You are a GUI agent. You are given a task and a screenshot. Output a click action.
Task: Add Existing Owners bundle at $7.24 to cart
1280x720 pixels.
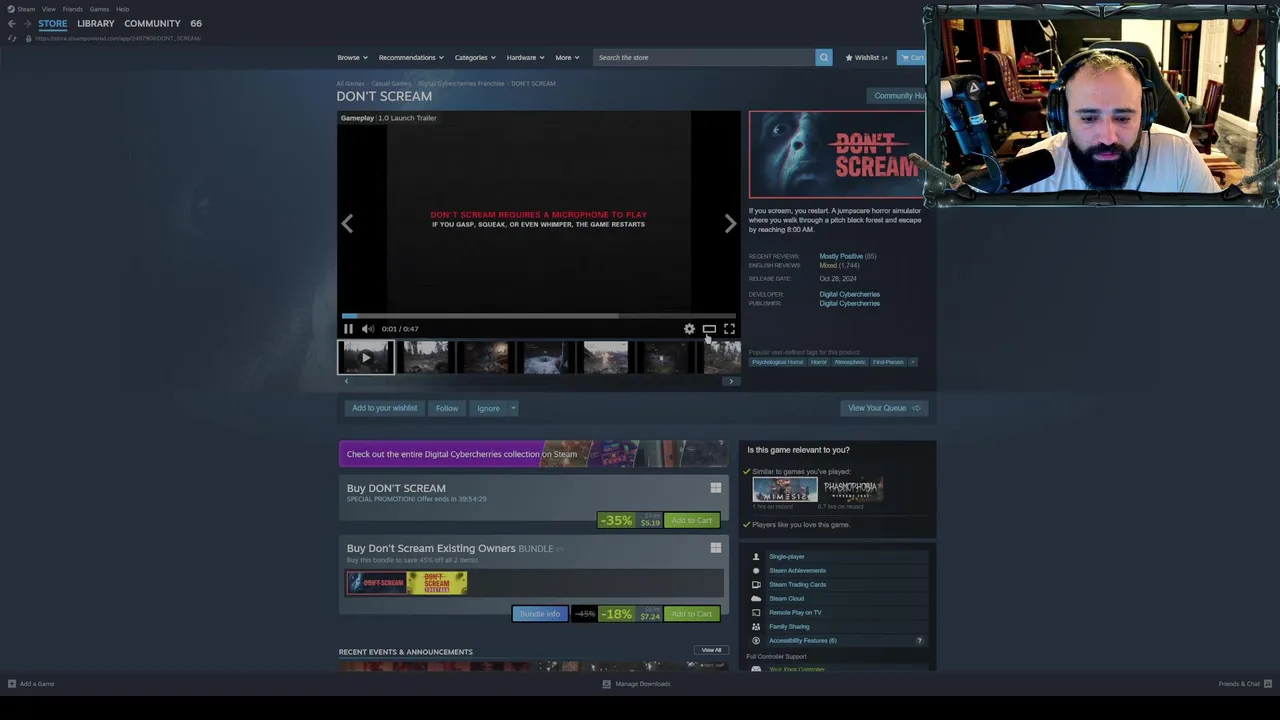coord(692,614)
